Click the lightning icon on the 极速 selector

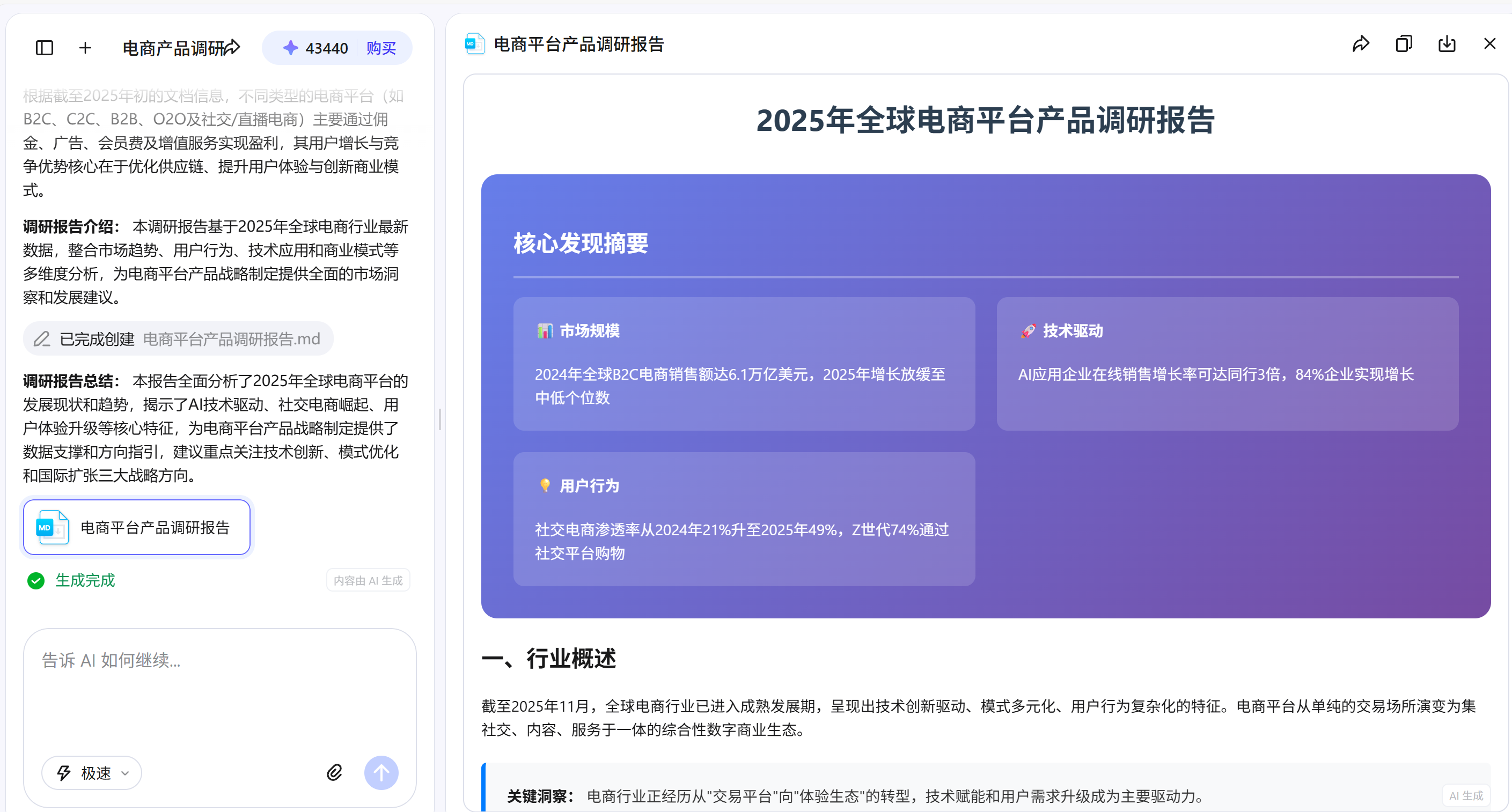65,773
